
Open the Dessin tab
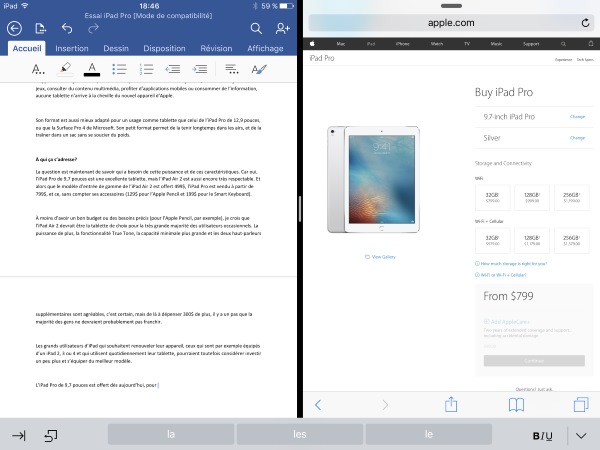(116, 49)
